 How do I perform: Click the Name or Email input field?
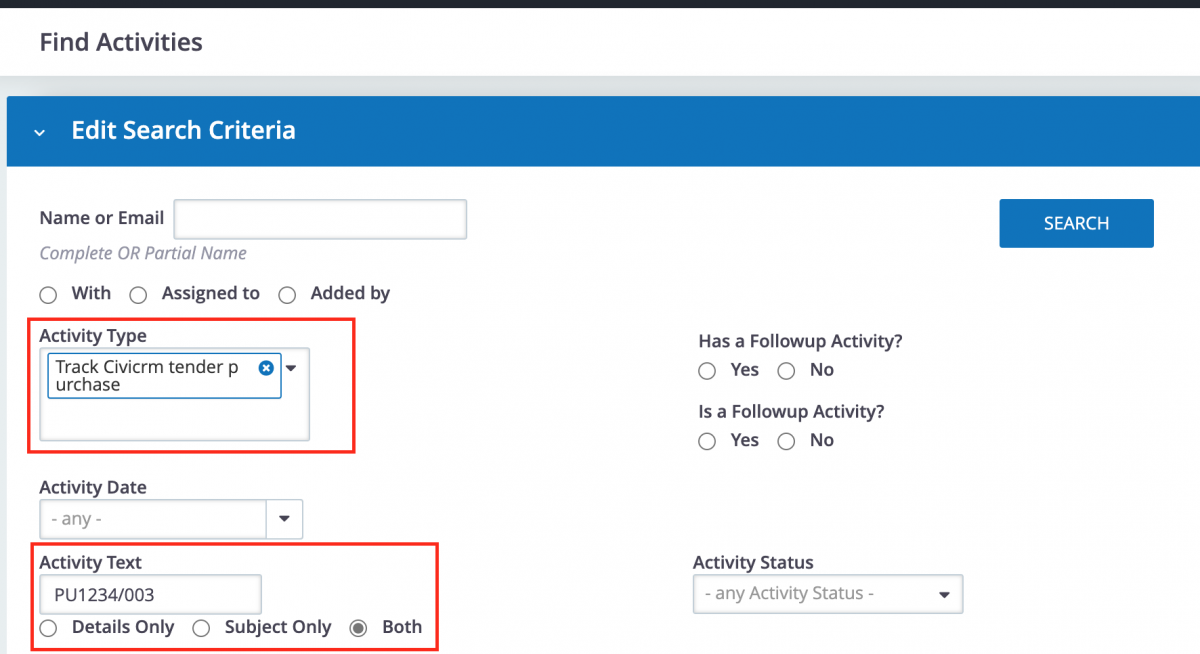[x=320, y=219]
